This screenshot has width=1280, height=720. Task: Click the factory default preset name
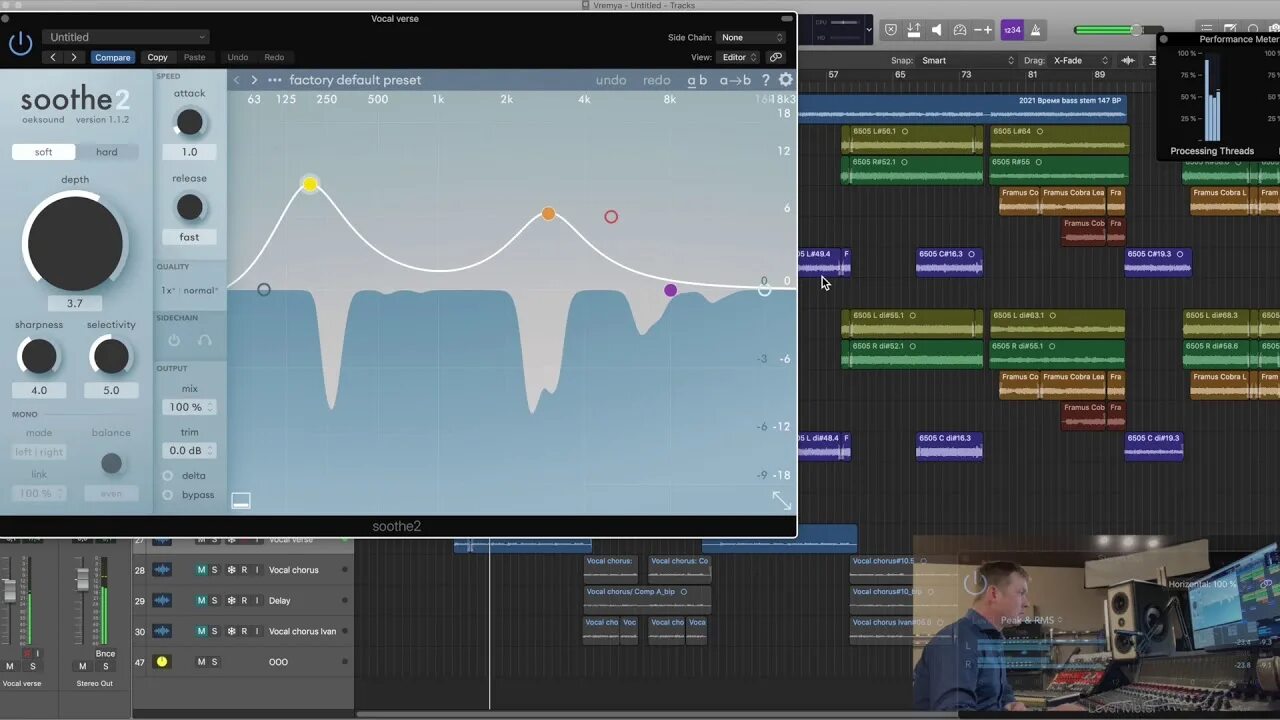click(355, 80)
